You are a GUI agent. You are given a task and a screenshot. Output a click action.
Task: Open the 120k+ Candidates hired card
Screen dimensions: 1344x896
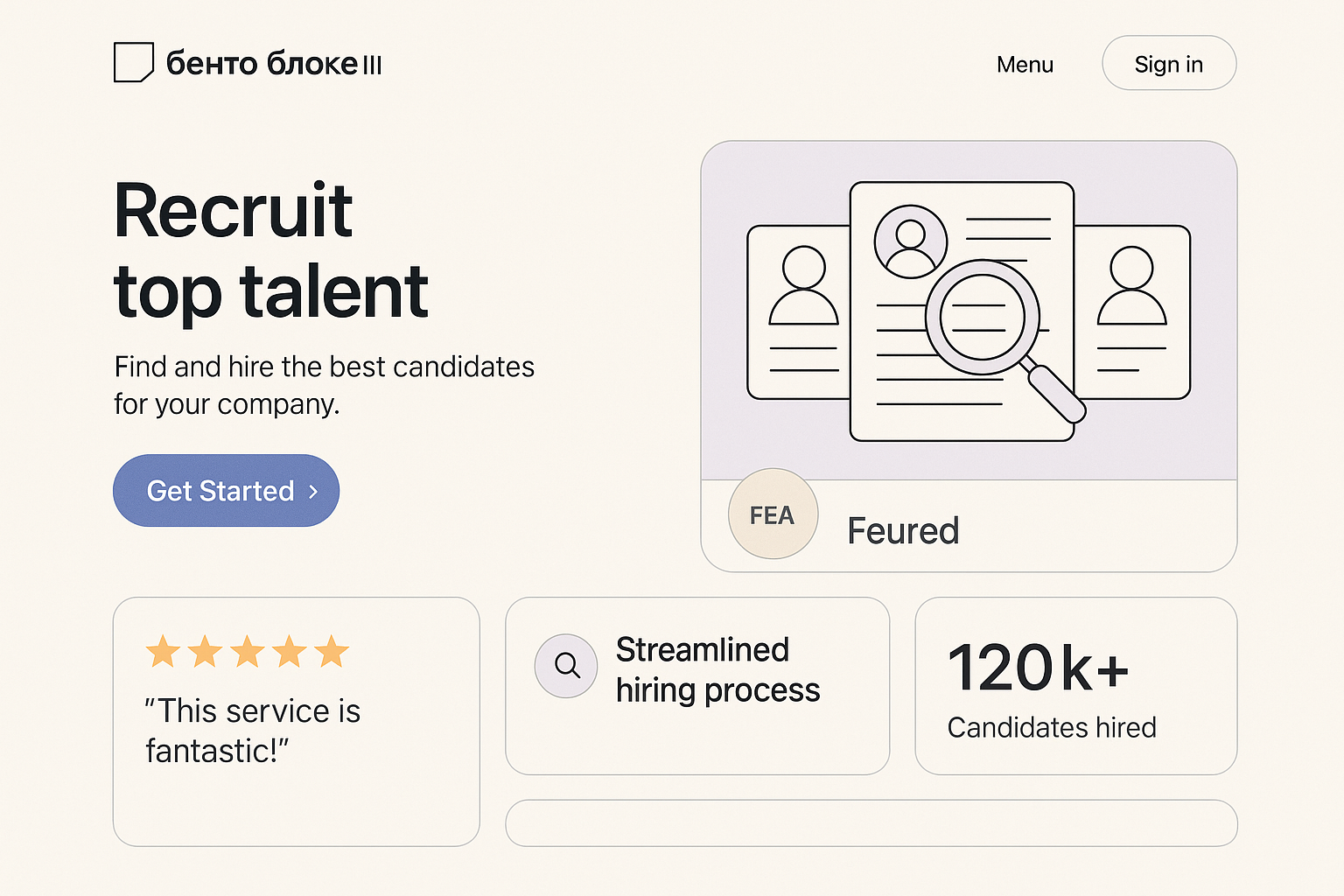tap(1075, 686)
